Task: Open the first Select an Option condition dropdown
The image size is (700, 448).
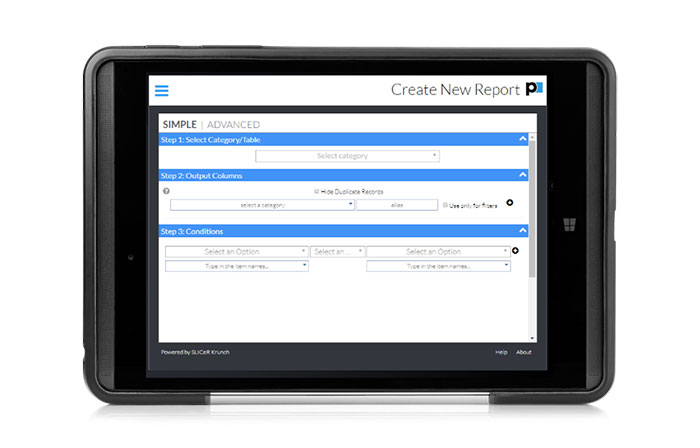Action: pyautogui.click(x=236, y=252)
